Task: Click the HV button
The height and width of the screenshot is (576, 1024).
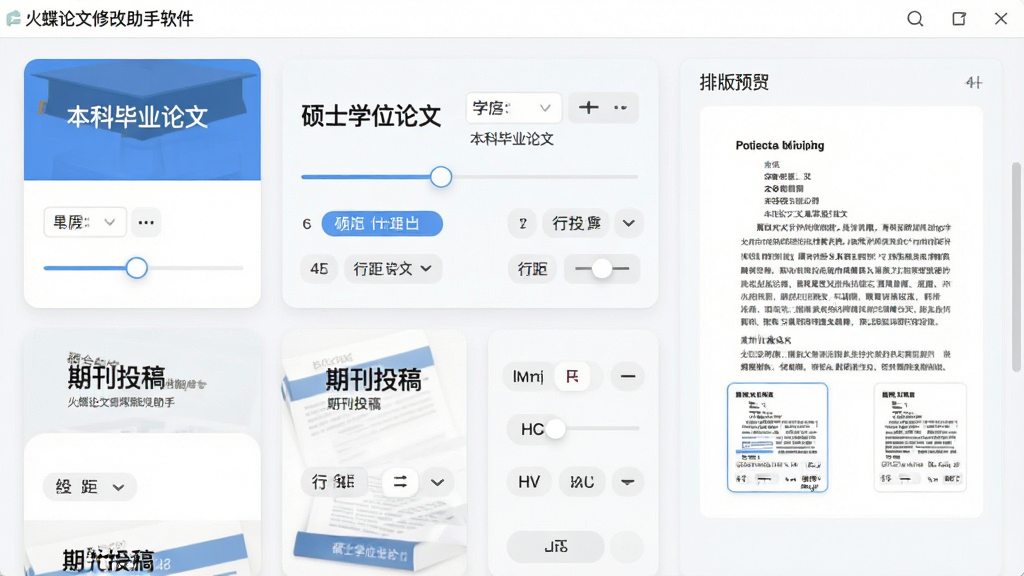Action: point(529,482)
